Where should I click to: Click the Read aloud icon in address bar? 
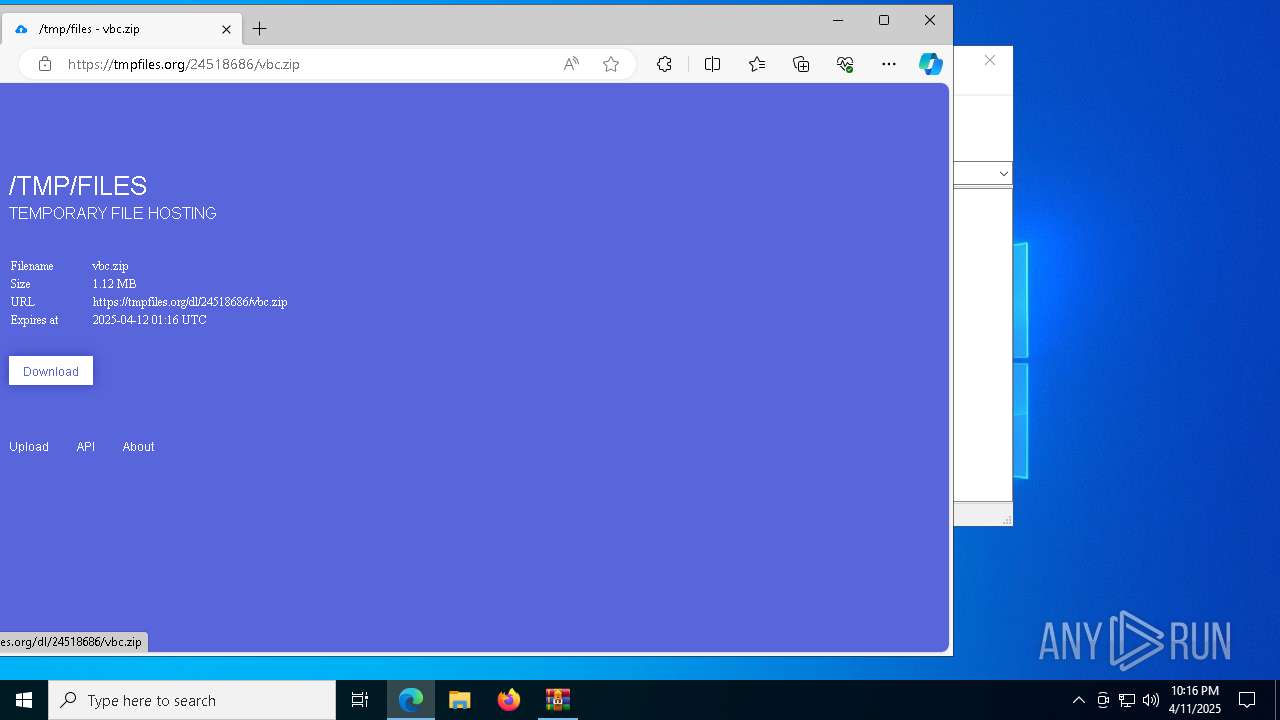[x=571, y=64]
